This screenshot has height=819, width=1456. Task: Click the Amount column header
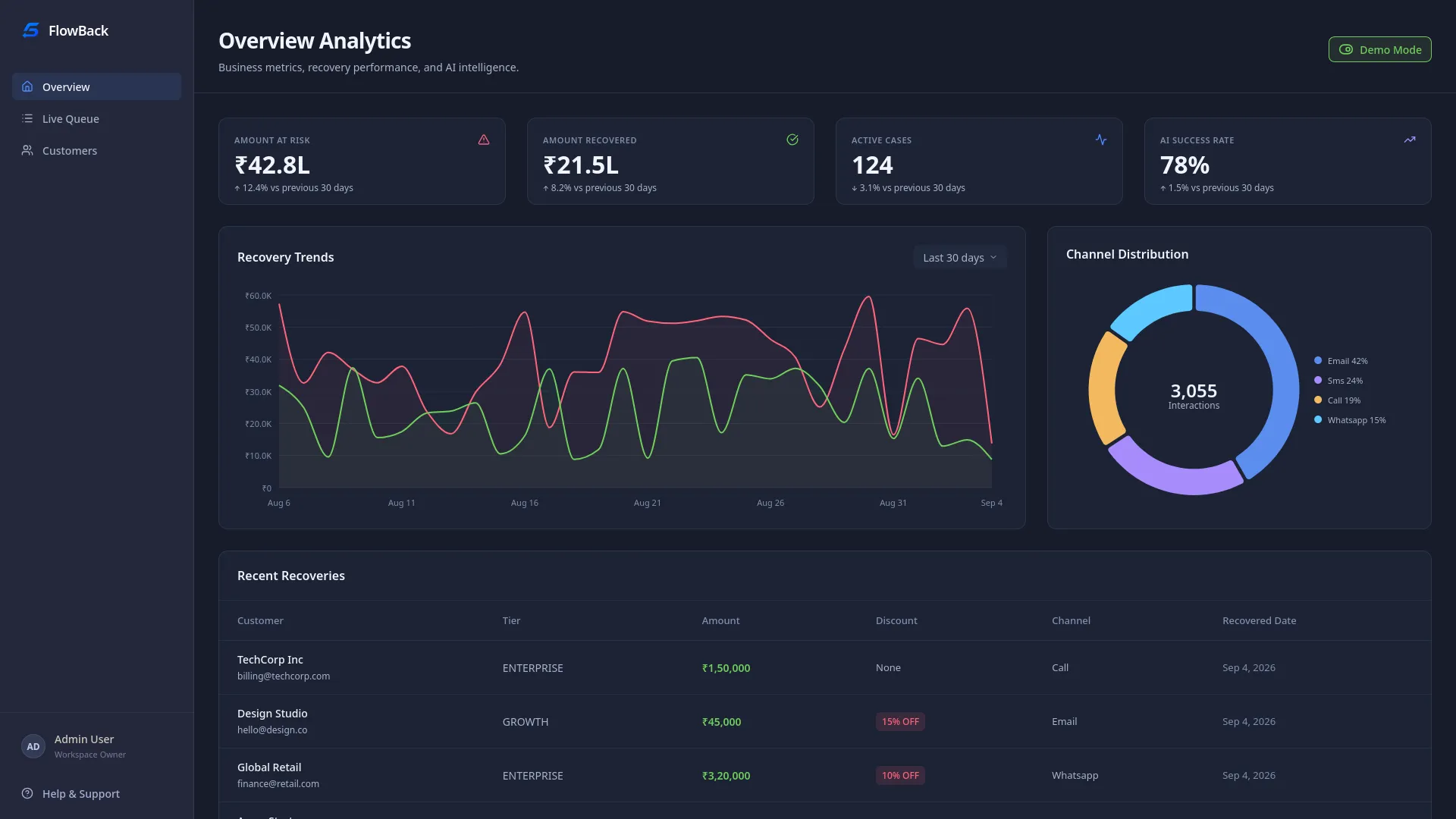pos(720,620)
